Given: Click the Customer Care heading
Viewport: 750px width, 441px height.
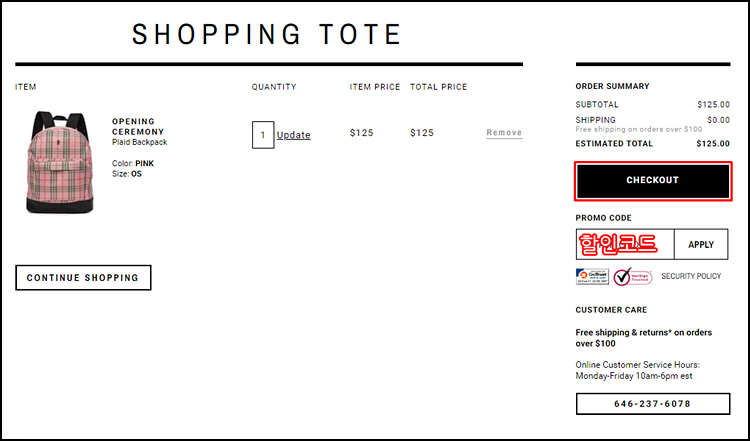Looking at the screenshot, I should 611,310.
